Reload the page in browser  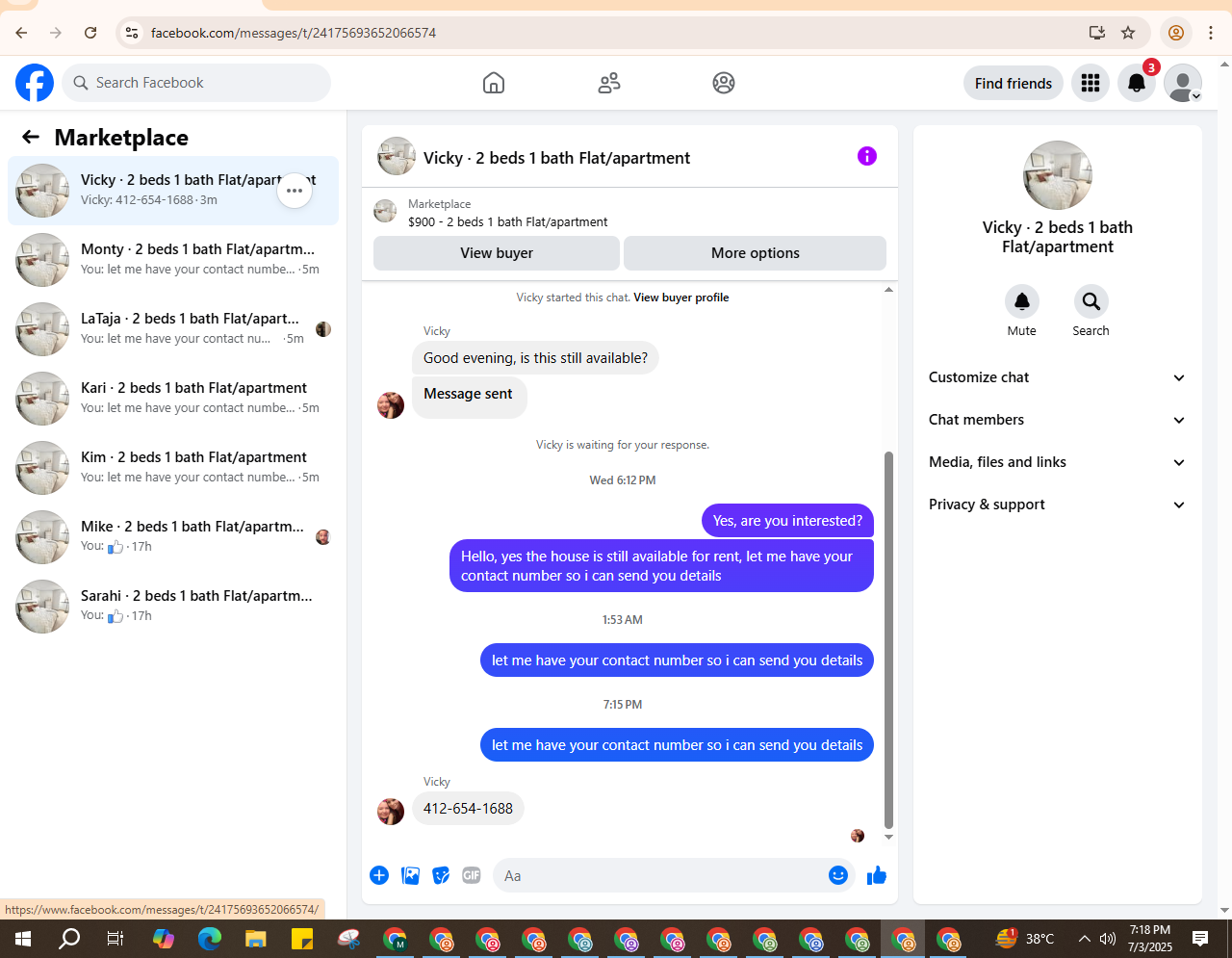(90, 33)
